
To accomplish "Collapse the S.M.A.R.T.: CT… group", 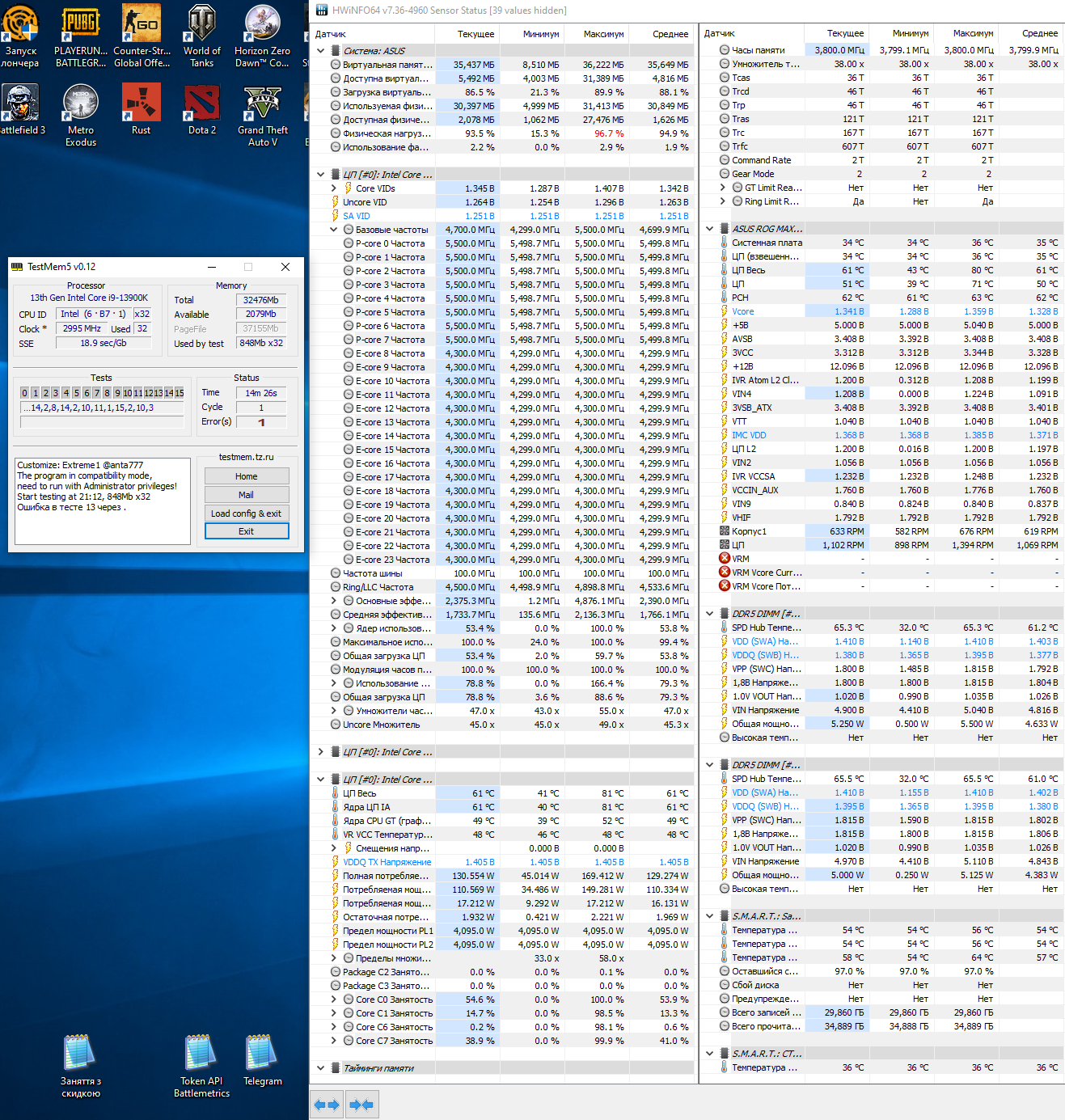I will click(710, 1054).
